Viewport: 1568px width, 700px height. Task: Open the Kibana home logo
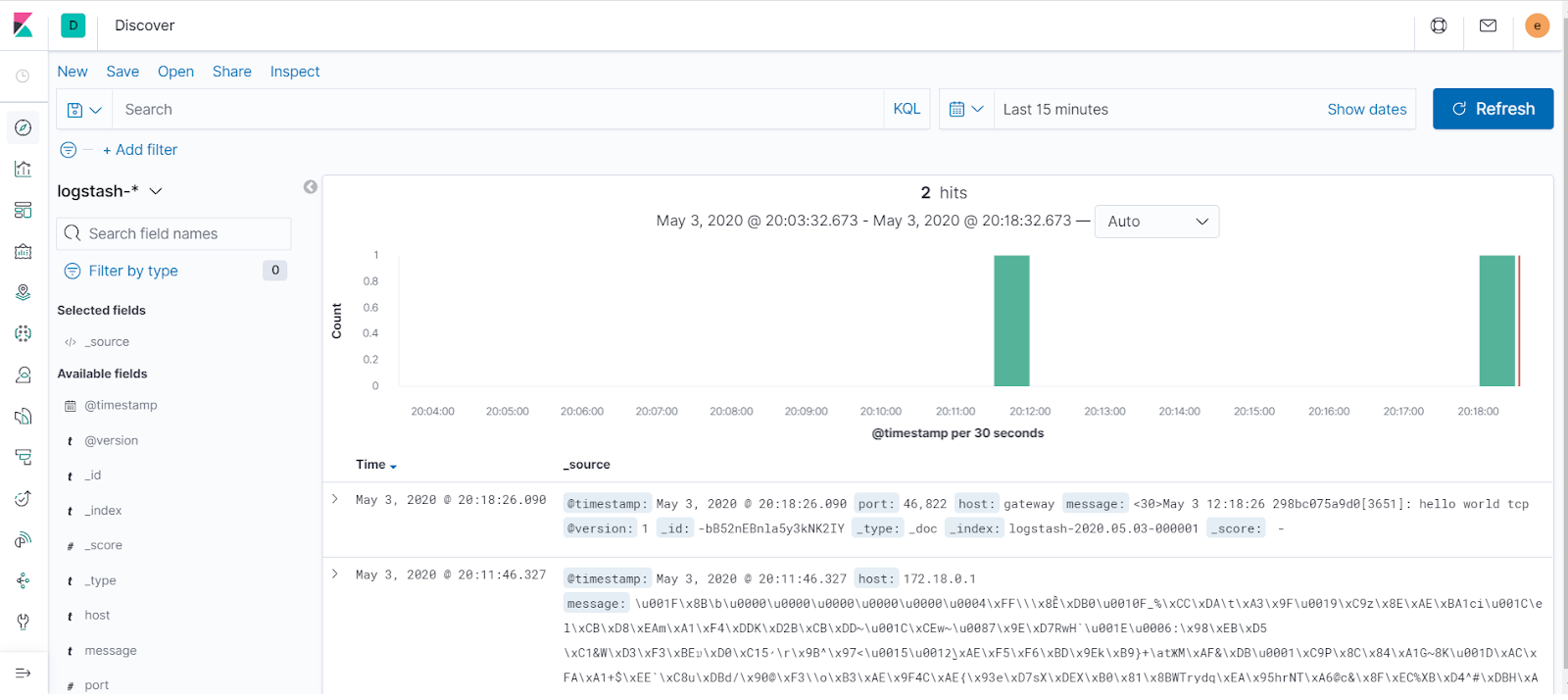[x=24, y=25]
